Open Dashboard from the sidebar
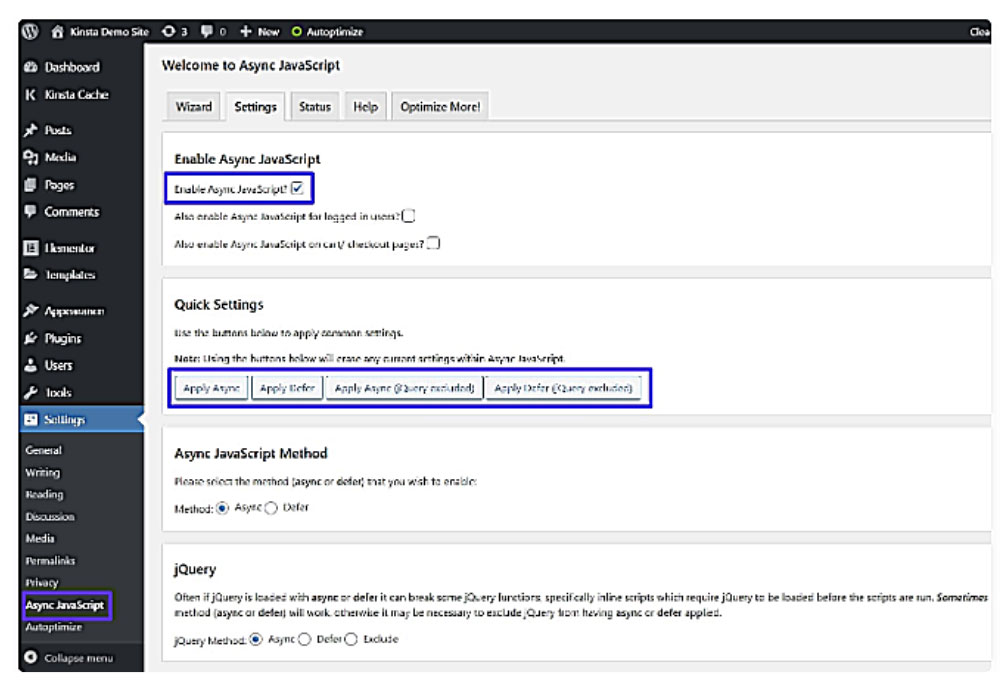Viewport: 1000px width, 691px height. [71, 67]
